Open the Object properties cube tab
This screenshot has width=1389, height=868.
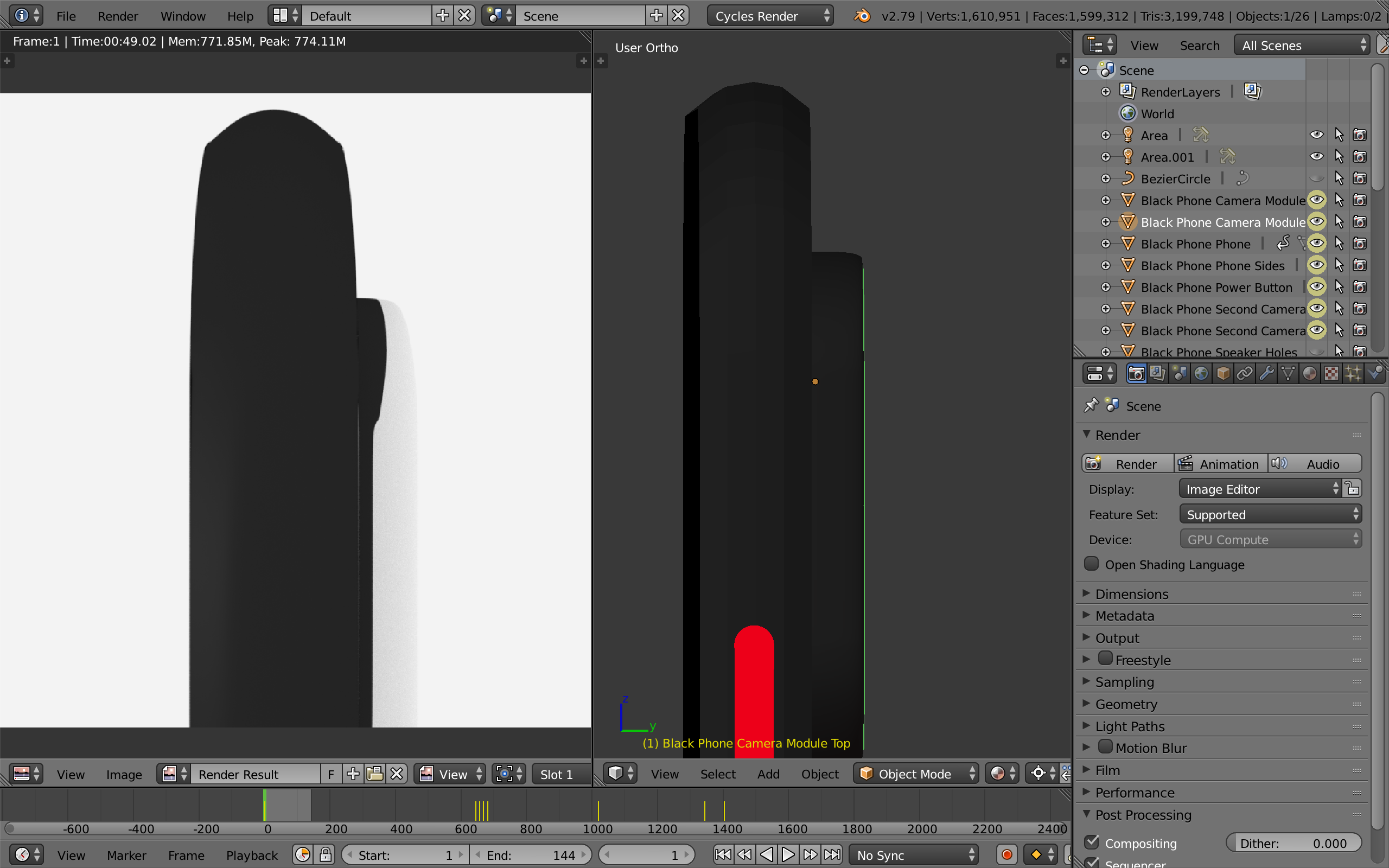[1222, 374]
